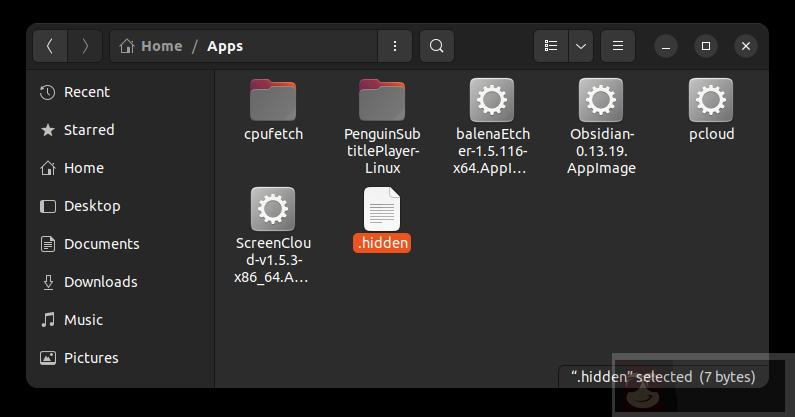Select the PenguinSubtitlePlayer-Linux folder
795x417 pixels.
382,99
